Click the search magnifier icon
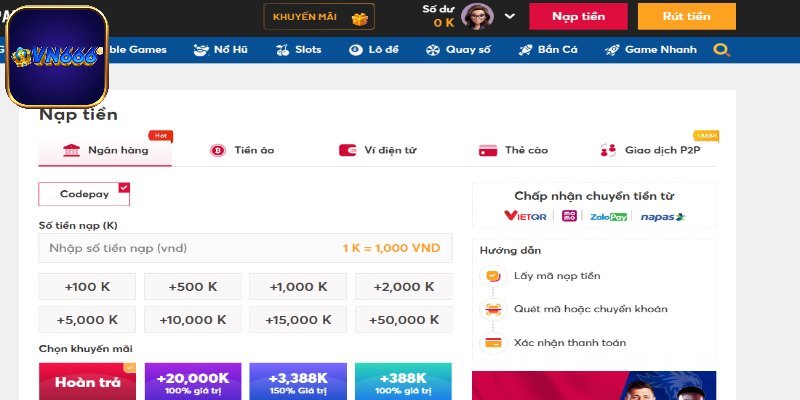Viewport: 800px width, 400px height. click(721, 50)
